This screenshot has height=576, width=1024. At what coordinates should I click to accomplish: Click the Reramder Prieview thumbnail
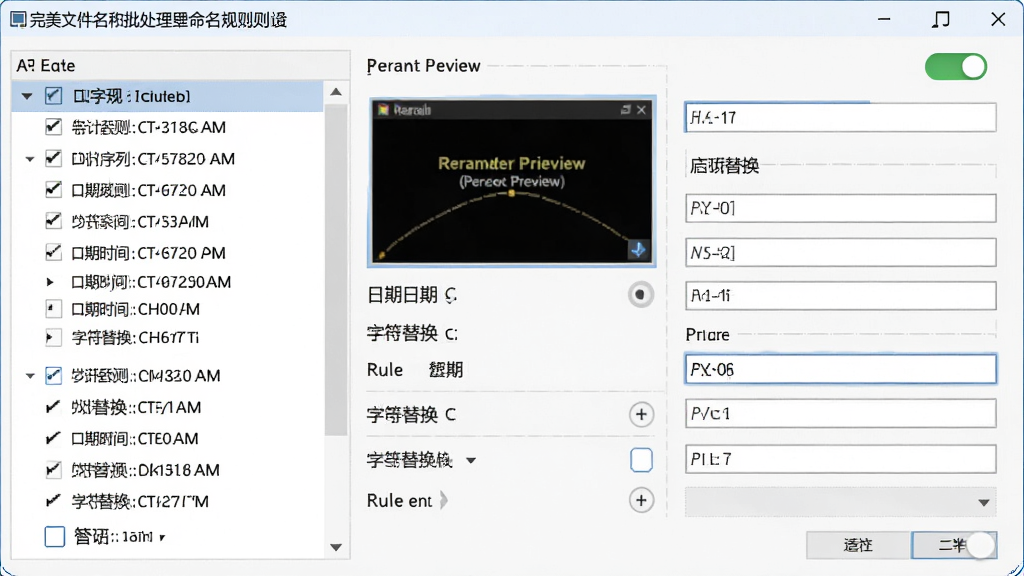click(511, 182)
